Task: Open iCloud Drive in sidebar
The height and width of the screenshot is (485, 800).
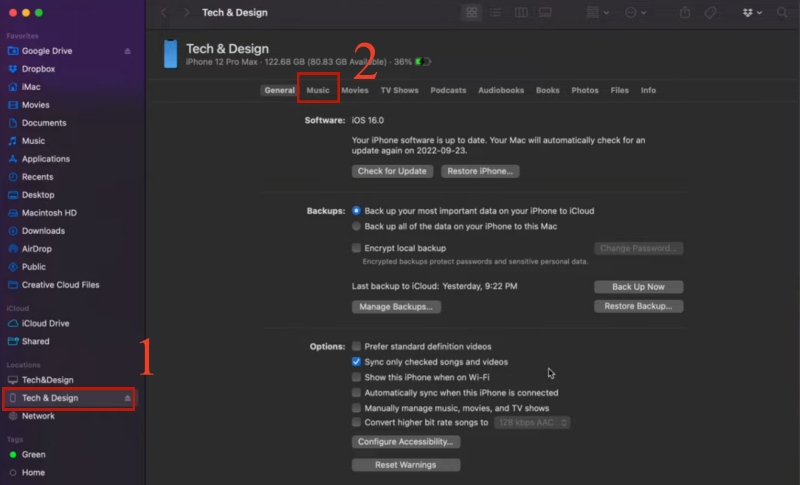Action: point(45,323)
